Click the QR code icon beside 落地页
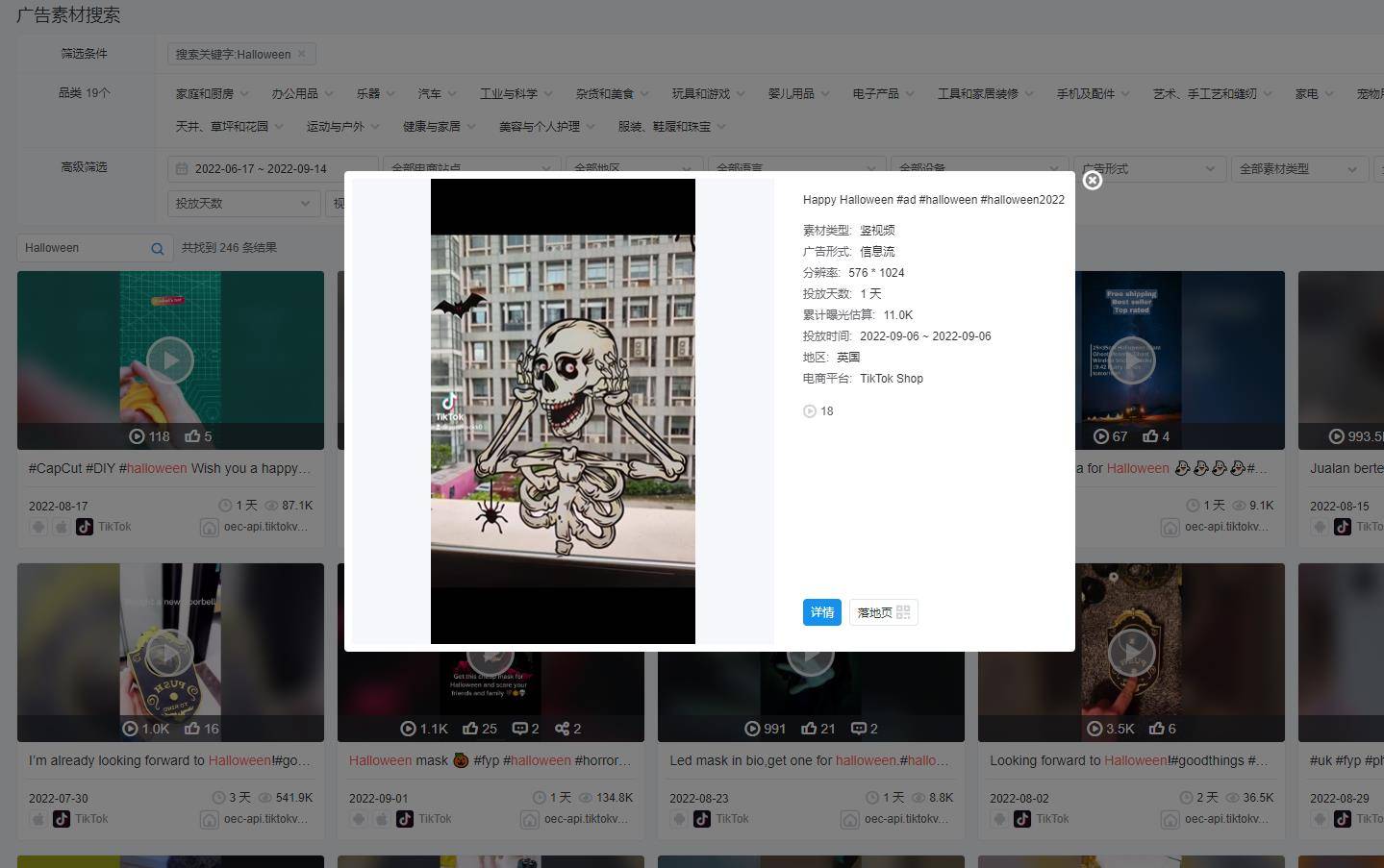 tap(903, 612)
